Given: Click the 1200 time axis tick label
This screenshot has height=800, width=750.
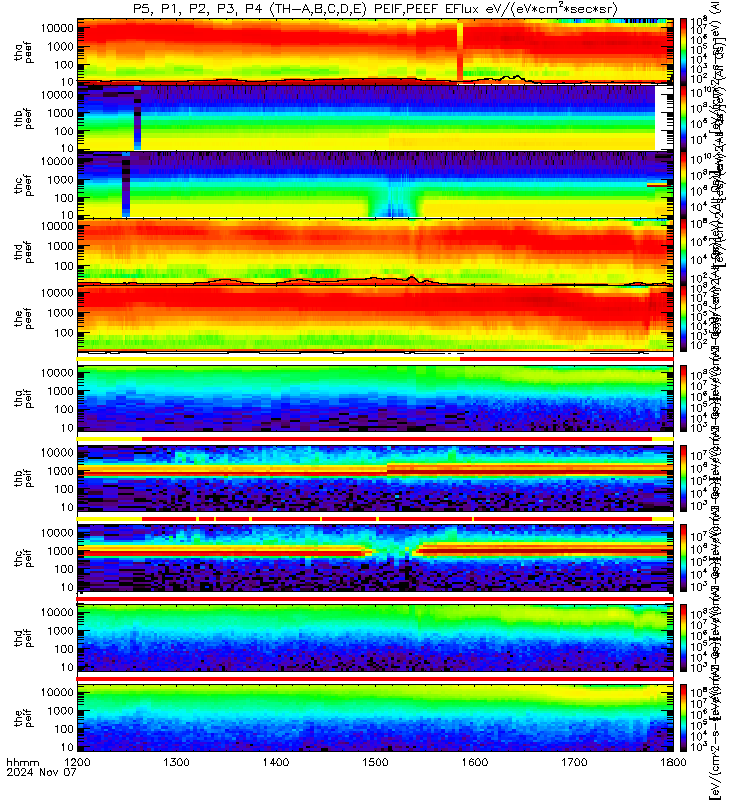Looking at the screenshot, I should pos(77,762).
